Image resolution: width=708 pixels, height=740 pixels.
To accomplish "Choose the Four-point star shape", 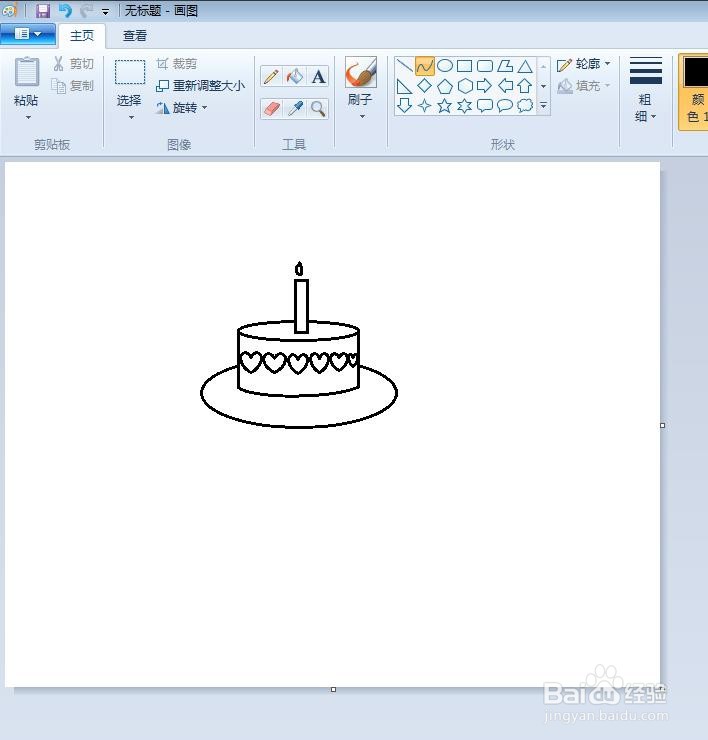I will click(x=424, y=105).
